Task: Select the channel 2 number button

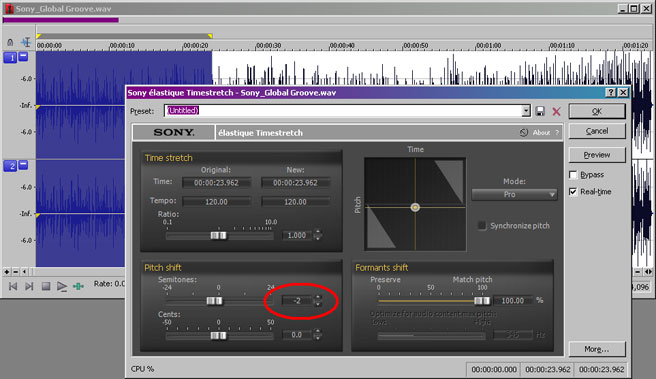Action: [x=10, y=166]
